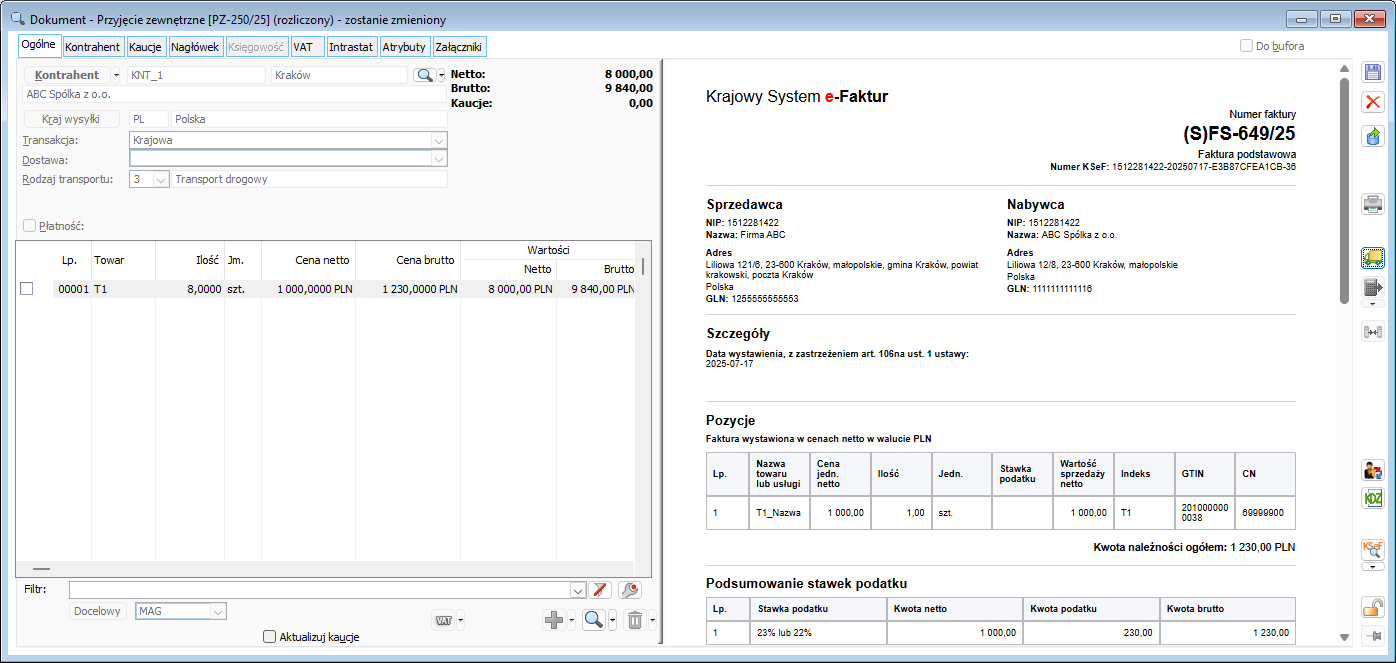Click the padlock icon in right toolbar
Viewport: 1396px width, 663px height.
point(1373,607)
